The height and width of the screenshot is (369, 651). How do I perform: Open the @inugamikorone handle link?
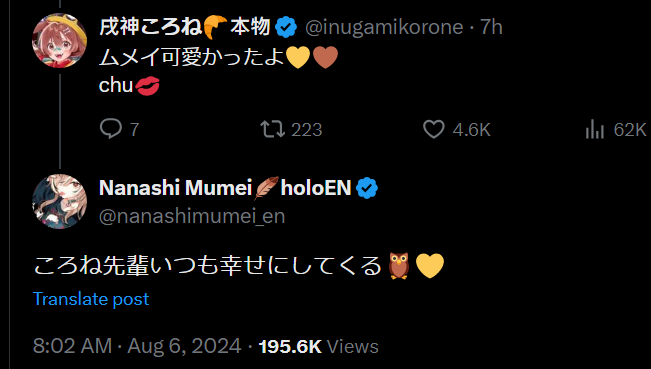point(384,27)
